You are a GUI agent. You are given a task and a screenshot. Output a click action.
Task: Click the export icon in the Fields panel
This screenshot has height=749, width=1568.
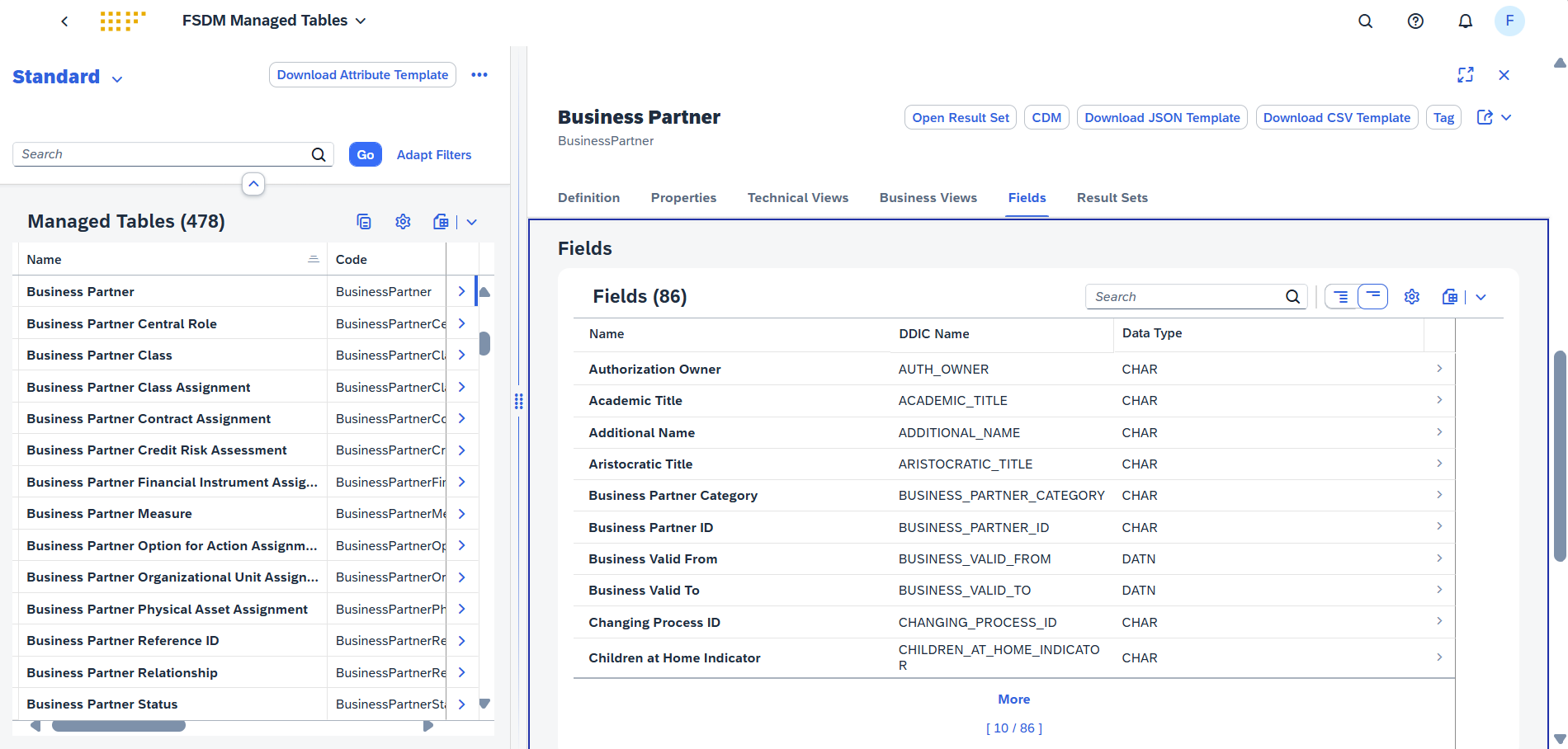[x=1450, y=296]
